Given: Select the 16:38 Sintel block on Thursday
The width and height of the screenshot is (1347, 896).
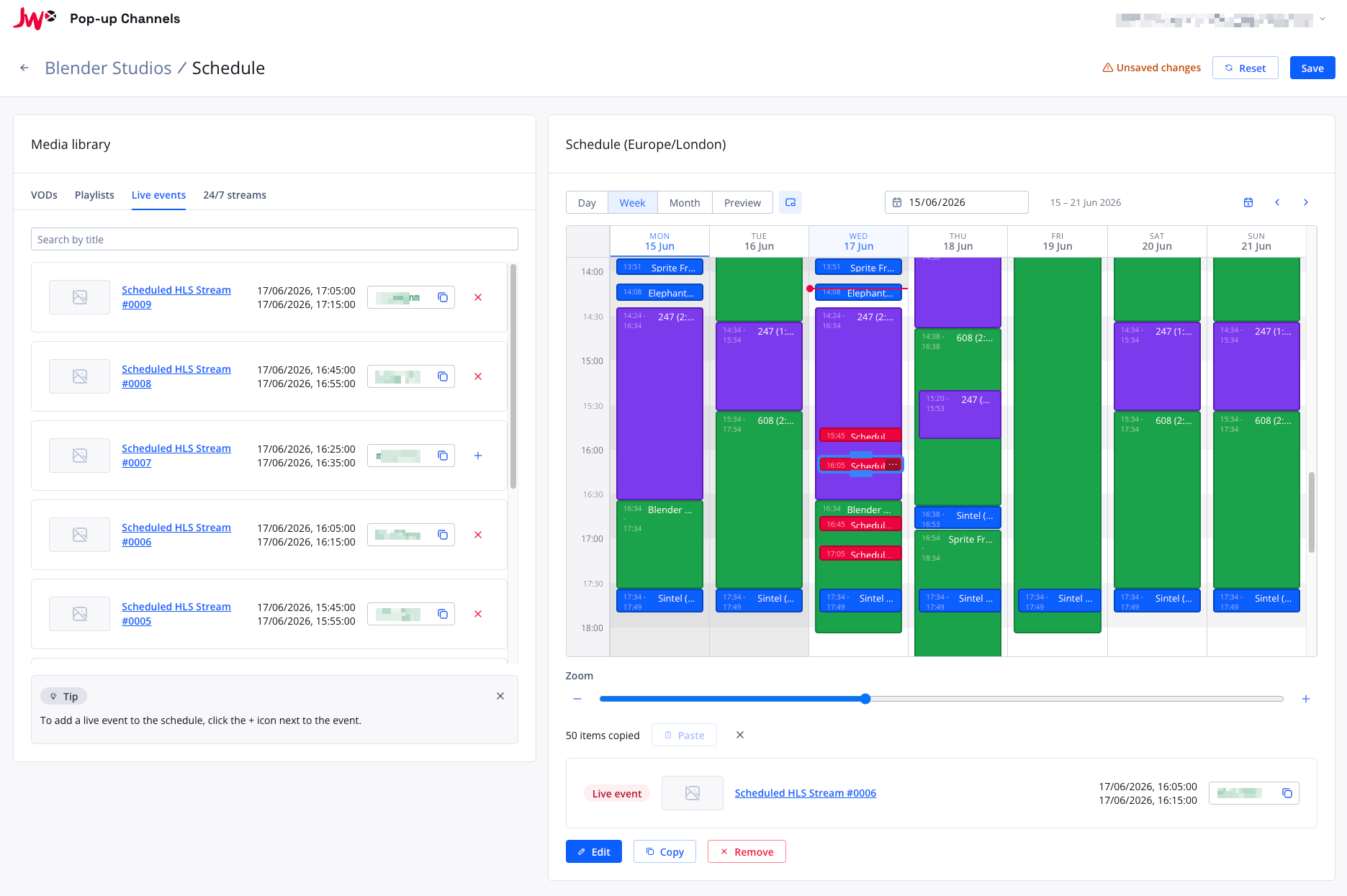Looking at the screenshot, I should [x=958, y=517].
